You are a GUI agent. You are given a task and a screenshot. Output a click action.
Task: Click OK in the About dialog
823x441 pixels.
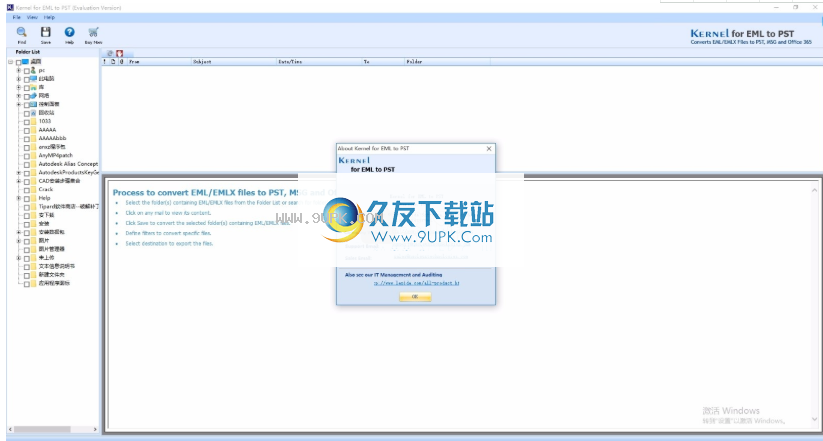[415, 297]
